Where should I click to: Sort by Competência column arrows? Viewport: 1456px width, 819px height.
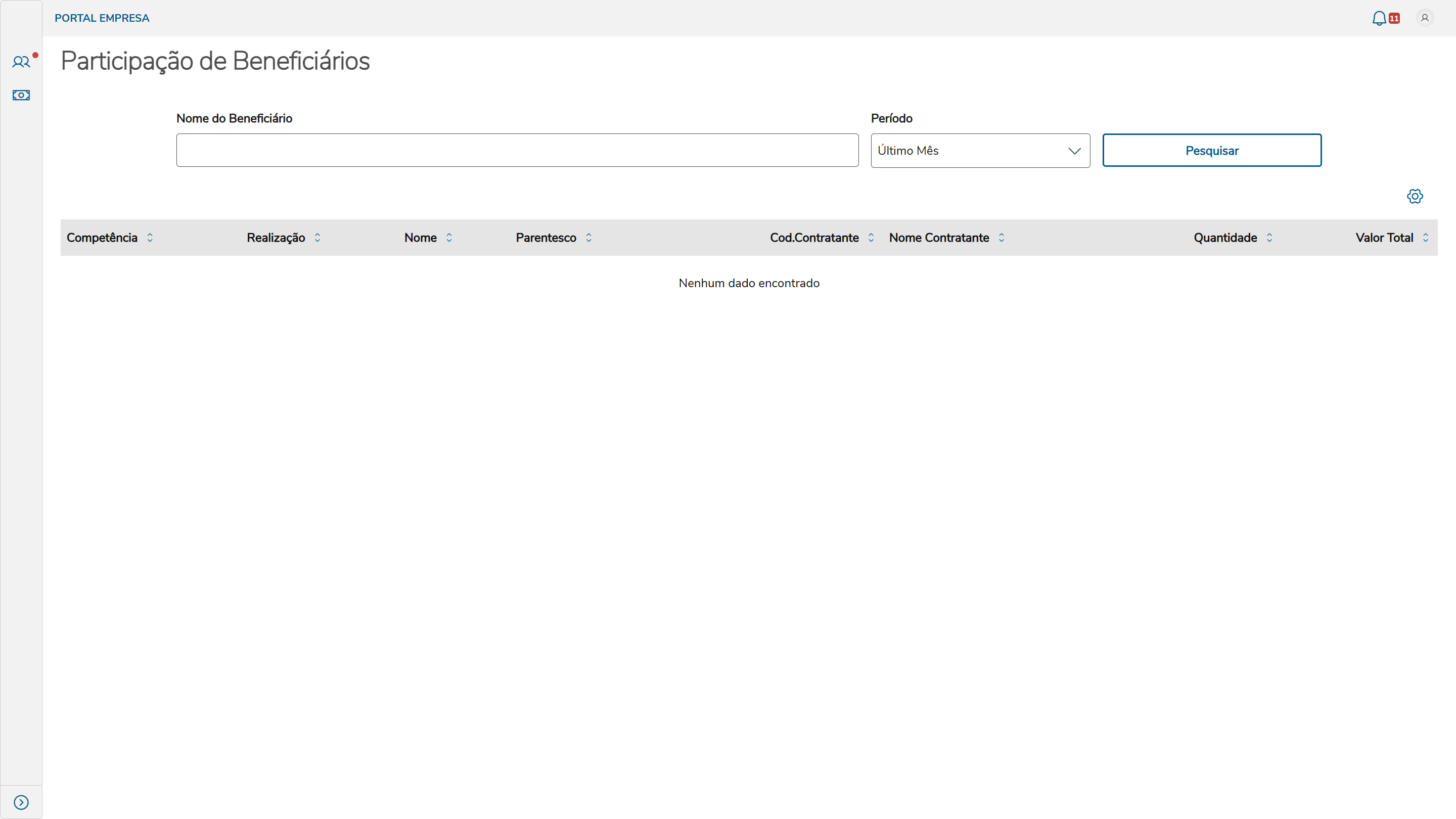(150, 238)
